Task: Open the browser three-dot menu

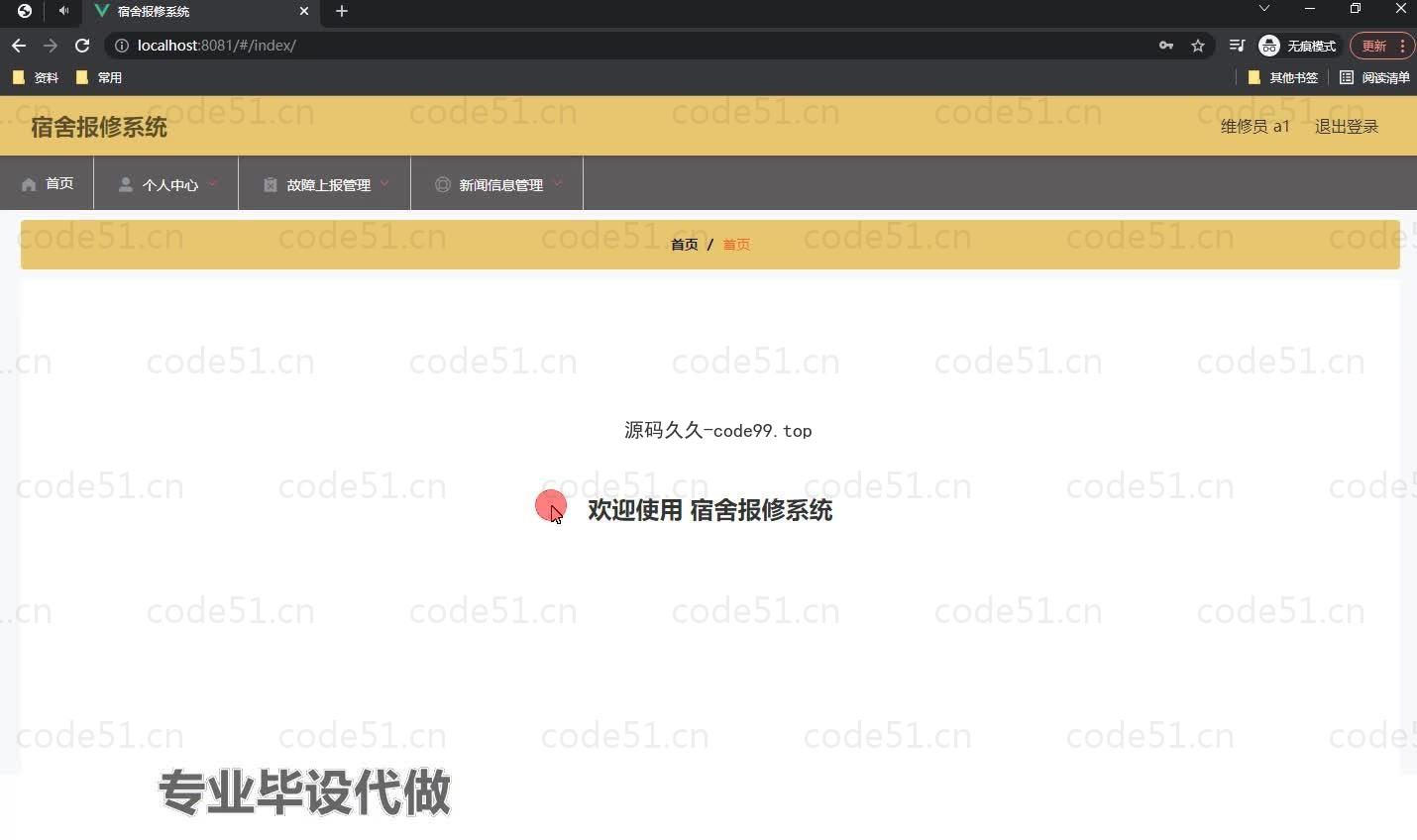Action: pos(1402,46)
